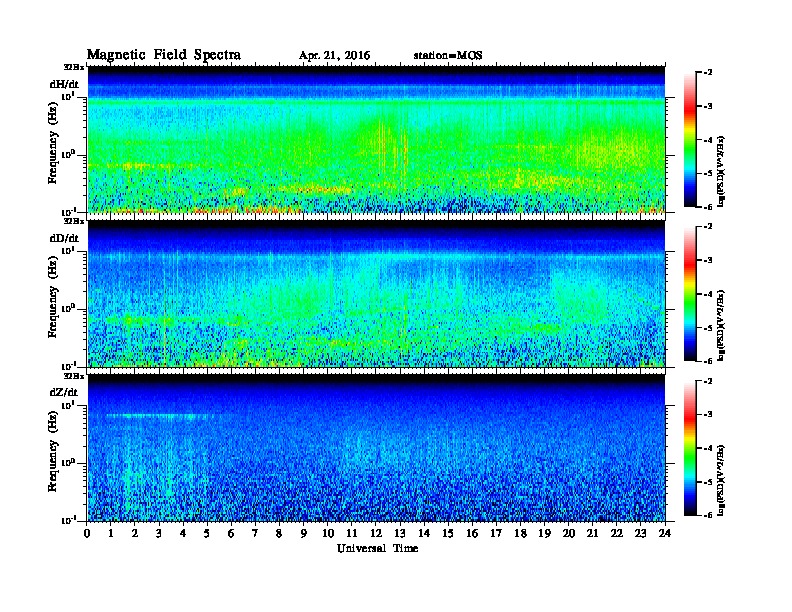Click the dH/dt spectrogram plot
This screenshot has width=792, height=612.
[x=376, y=139]
